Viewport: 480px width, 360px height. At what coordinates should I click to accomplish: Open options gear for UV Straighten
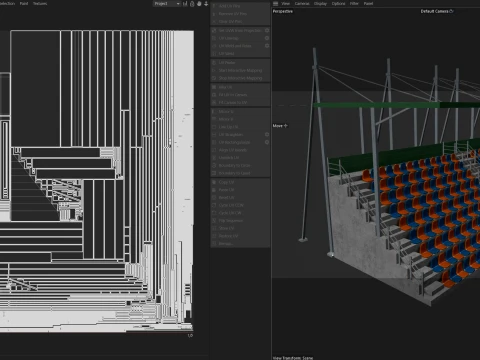pyautogui.click(x=267, y=134)
